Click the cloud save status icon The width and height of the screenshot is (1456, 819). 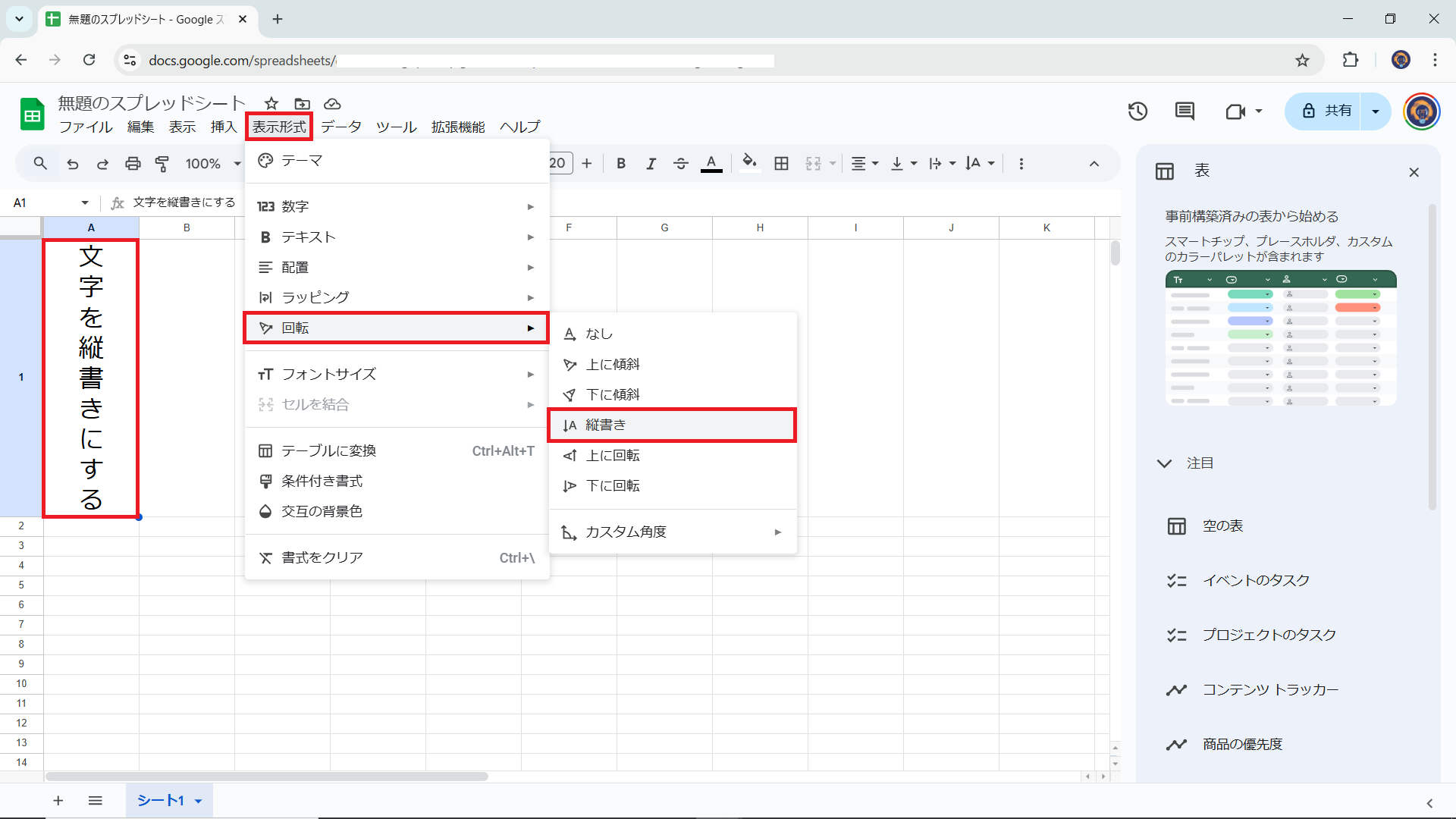click(332, 103)
